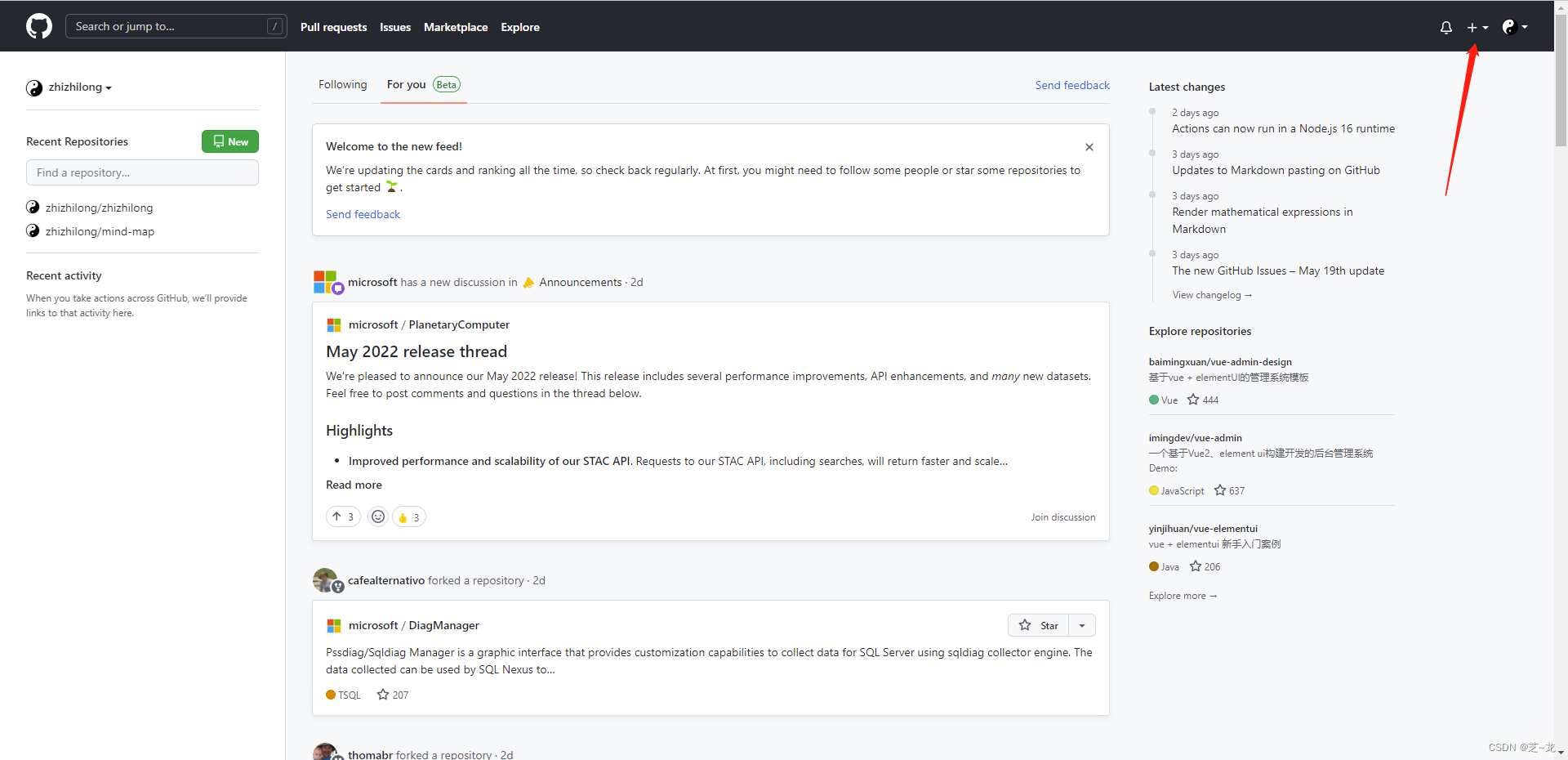The image size is (1568, 760).
Task: Upvote the May 2022 release thread
Action: point(344,516)
